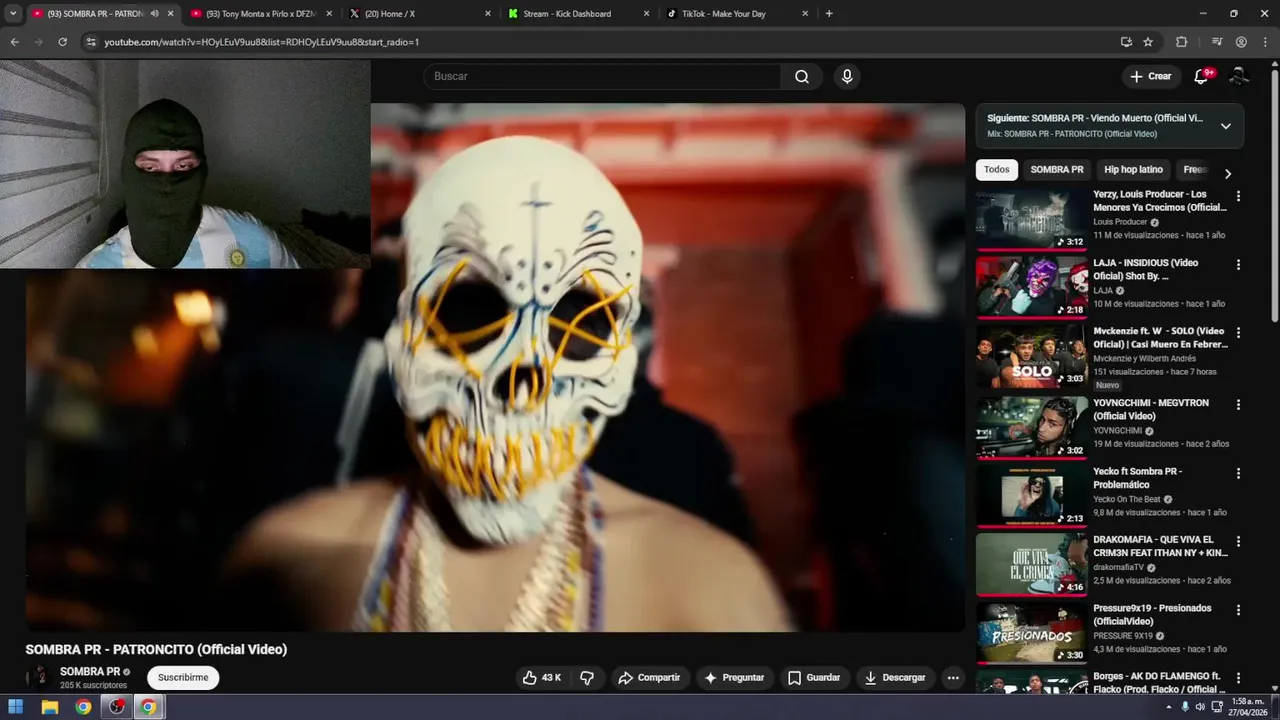Open the tab search dropdown
Screen dimensions: 1280x720
coord(13,14)
